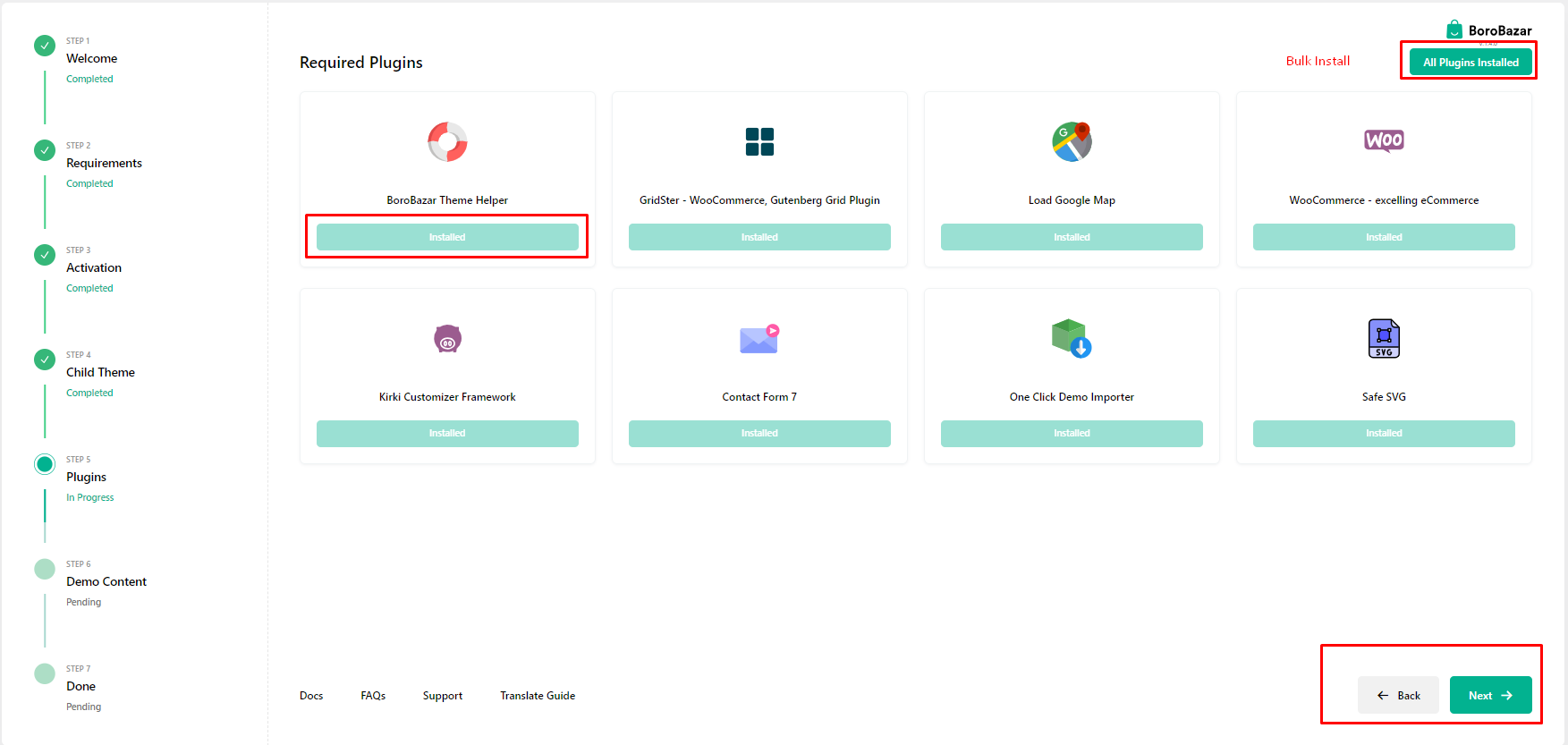Click the BoroBazar Theme Helper plugin name
Screen dimensions: 1568x745
[447, 200]
